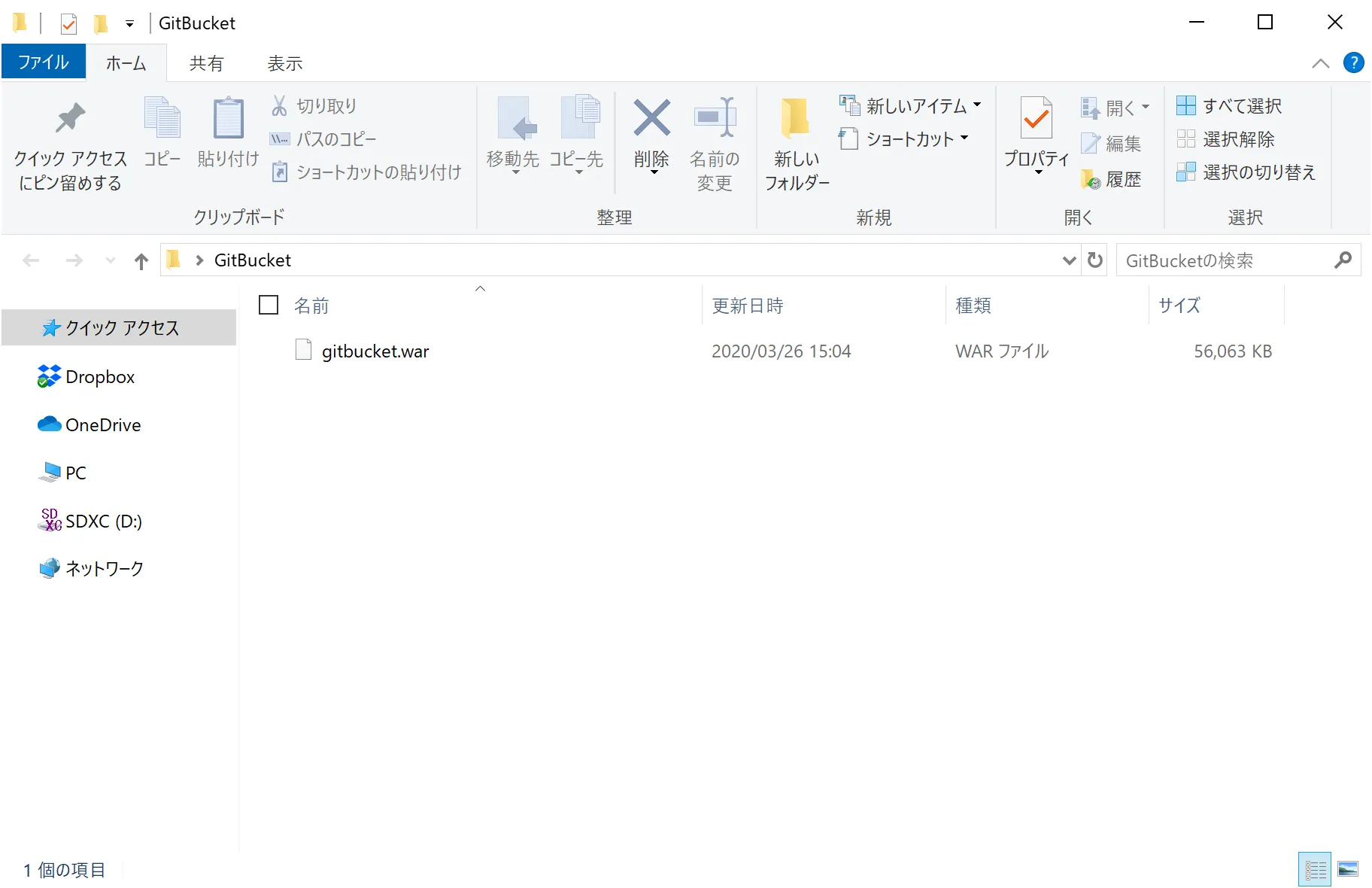Go up one folder level
The image size is (1372, 888).
click(141, 261)
